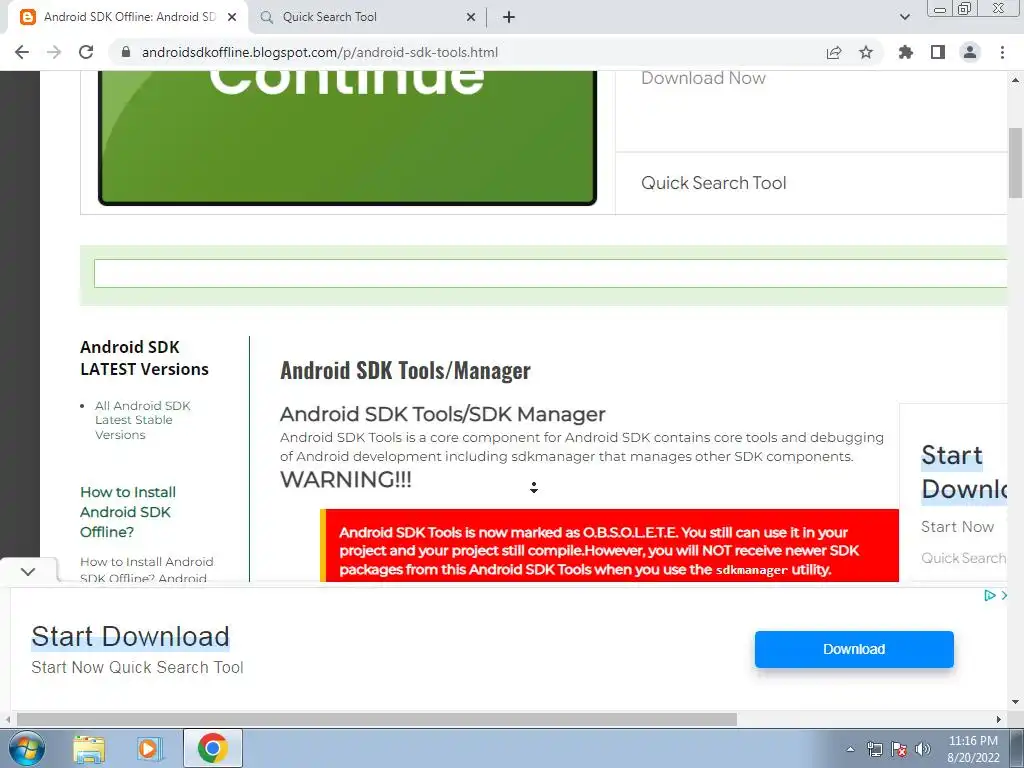The height and width of the screenshot is (768, 1024).
Task: Open All Android SDK Latest Stable Versions link
Action: coord(142,420)
